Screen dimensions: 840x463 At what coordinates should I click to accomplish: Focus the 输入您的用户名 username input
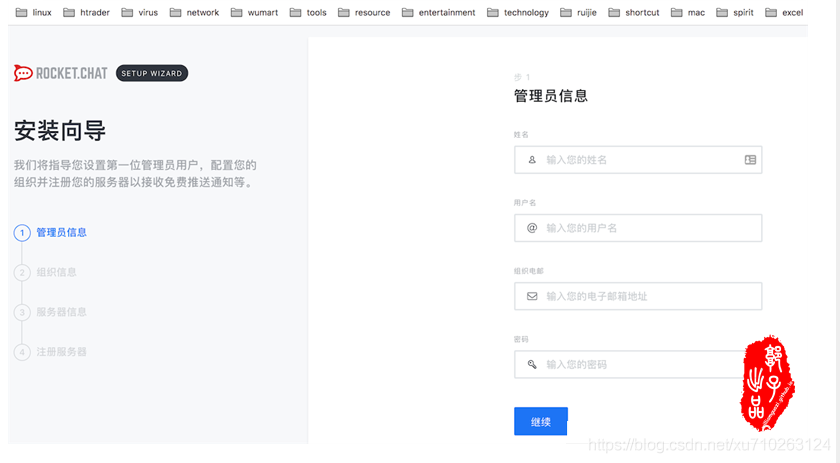coord(638,228)
